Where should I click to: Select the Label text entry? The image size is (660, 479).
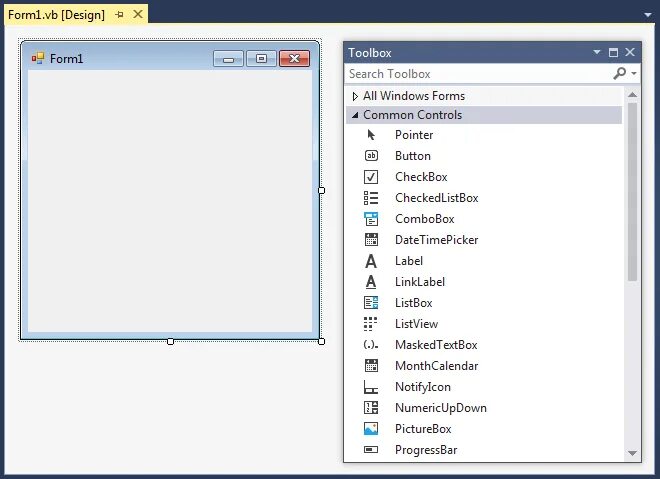[x=409, y=261]
